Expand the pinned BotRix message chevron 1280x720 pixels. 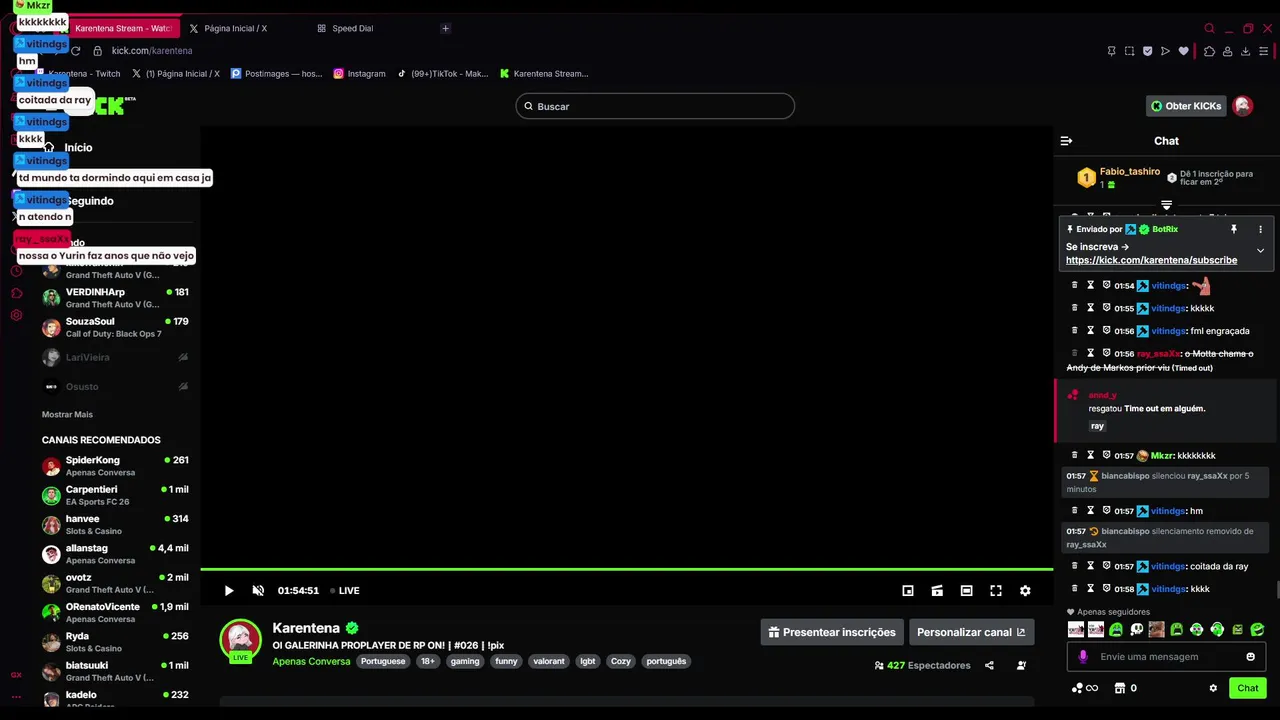[1260, 251]
